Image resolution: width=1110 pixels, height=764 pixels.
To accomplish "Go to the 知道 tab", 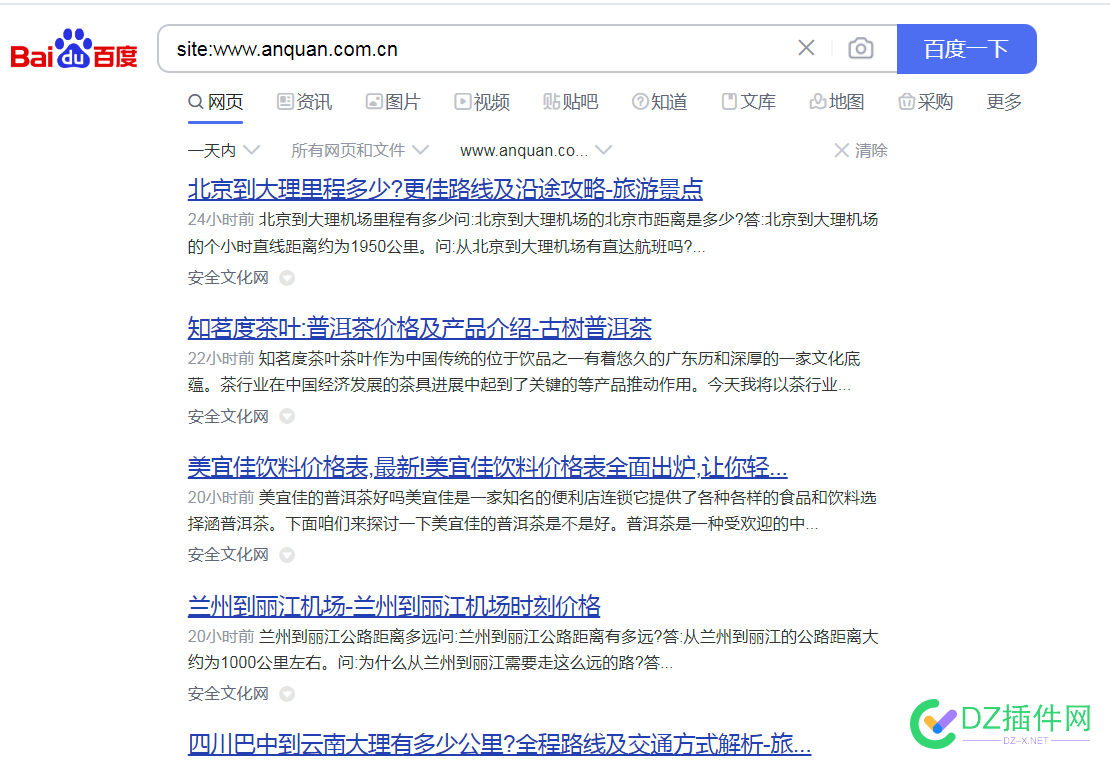I will click(x=659, y=102).
